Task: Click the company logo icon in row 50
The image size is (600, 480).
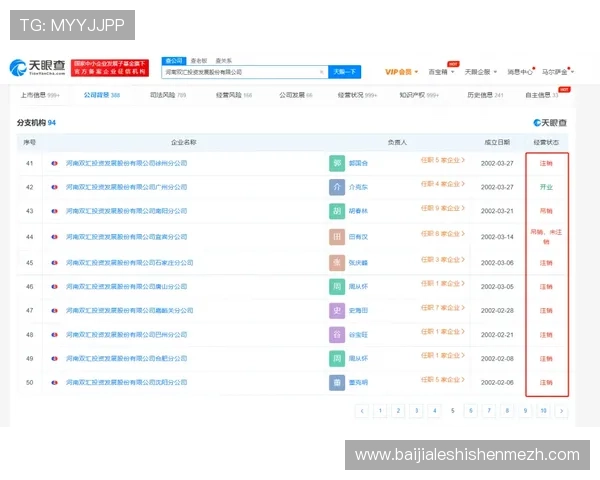Action: click(54, 382)
